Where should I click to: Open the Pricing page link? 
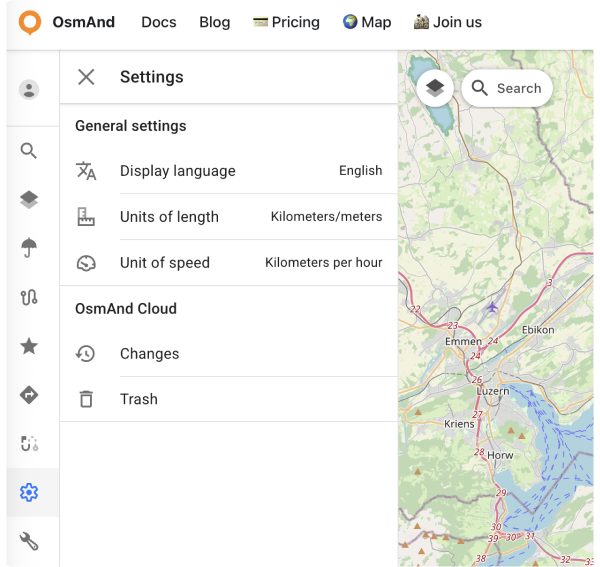coord(286,22)
